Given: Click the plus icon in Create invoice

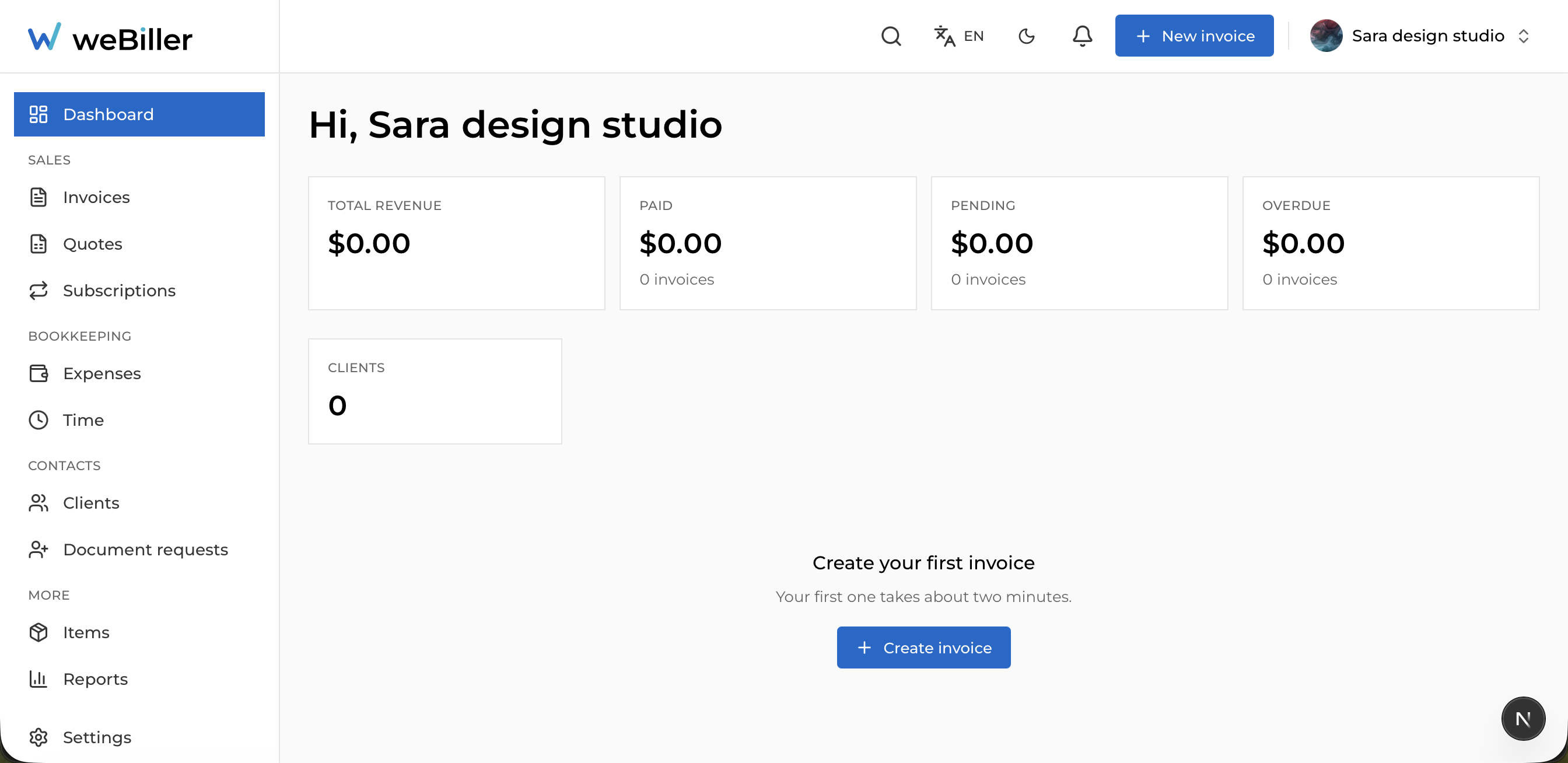Looking at the screenshot, I should [x=864, y=647].
